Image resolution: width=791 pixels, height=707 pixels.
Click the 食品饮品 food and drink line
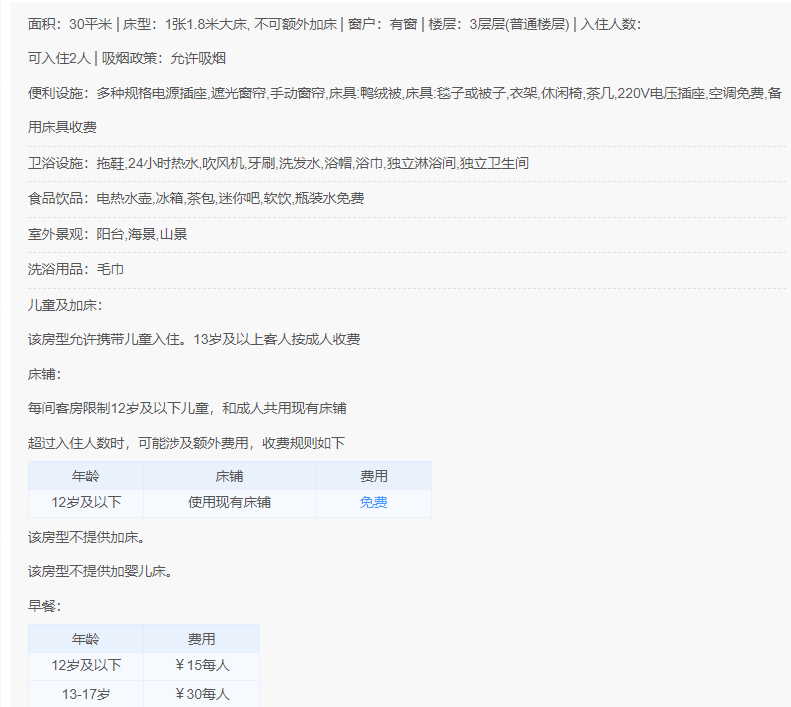click(196, 198)
